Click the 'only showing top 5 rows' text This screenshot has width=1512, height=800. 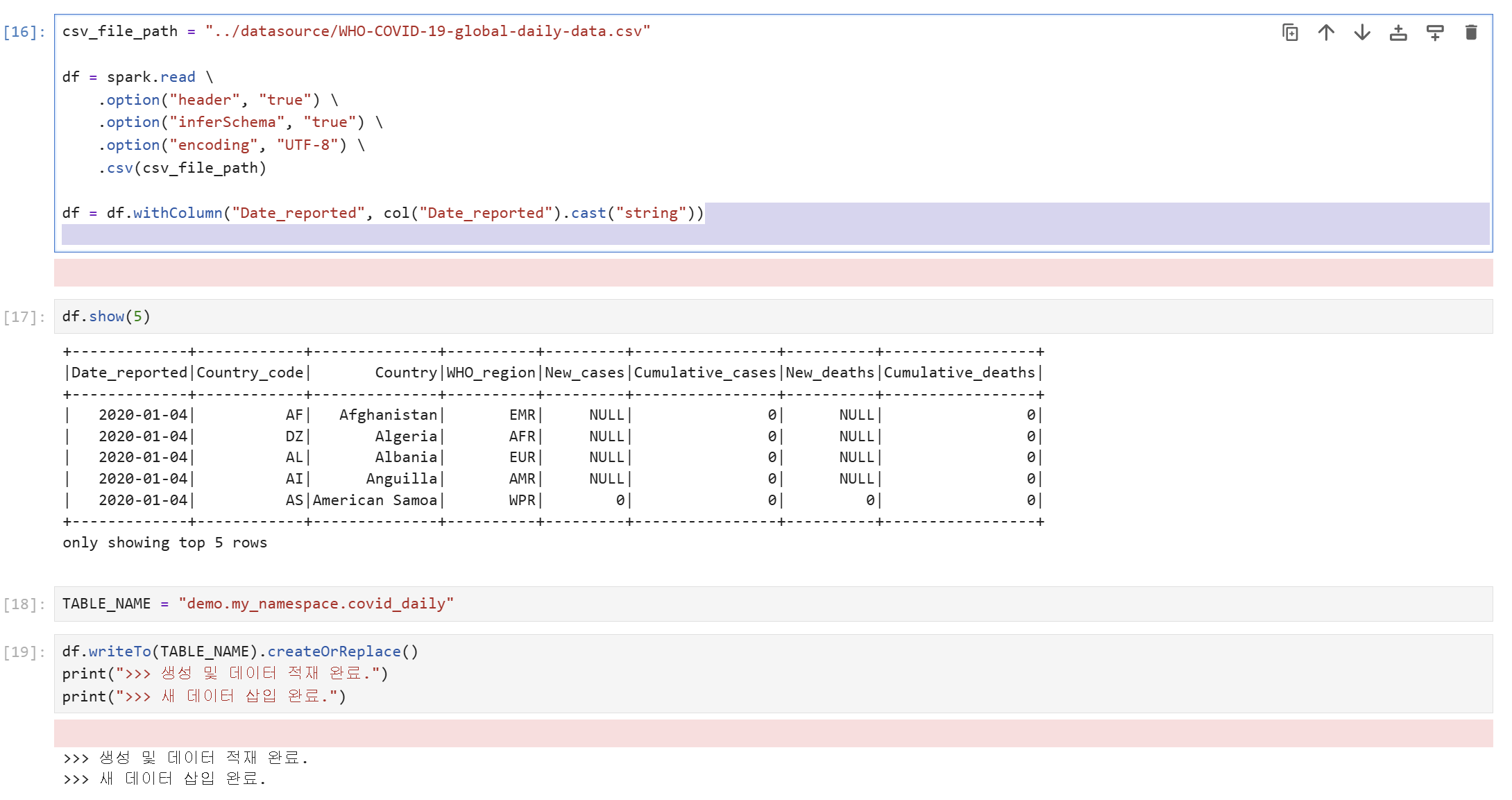(x=164, y=543)
